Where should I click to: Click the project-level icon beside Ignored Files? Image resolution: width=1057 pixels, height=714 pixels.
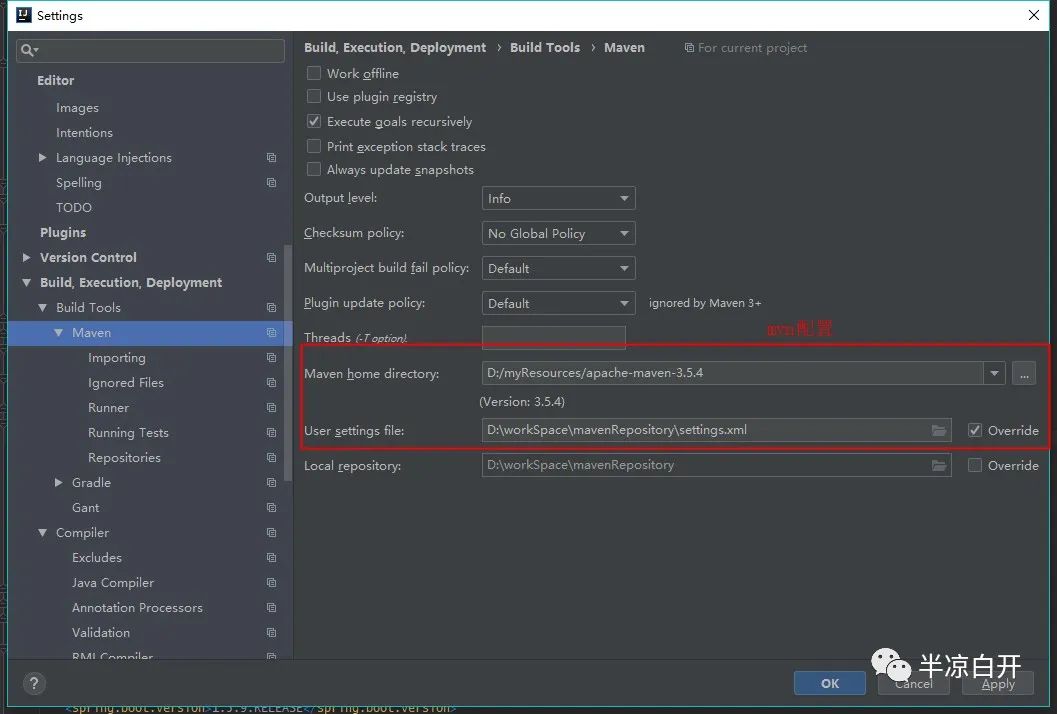pos(271,382)
